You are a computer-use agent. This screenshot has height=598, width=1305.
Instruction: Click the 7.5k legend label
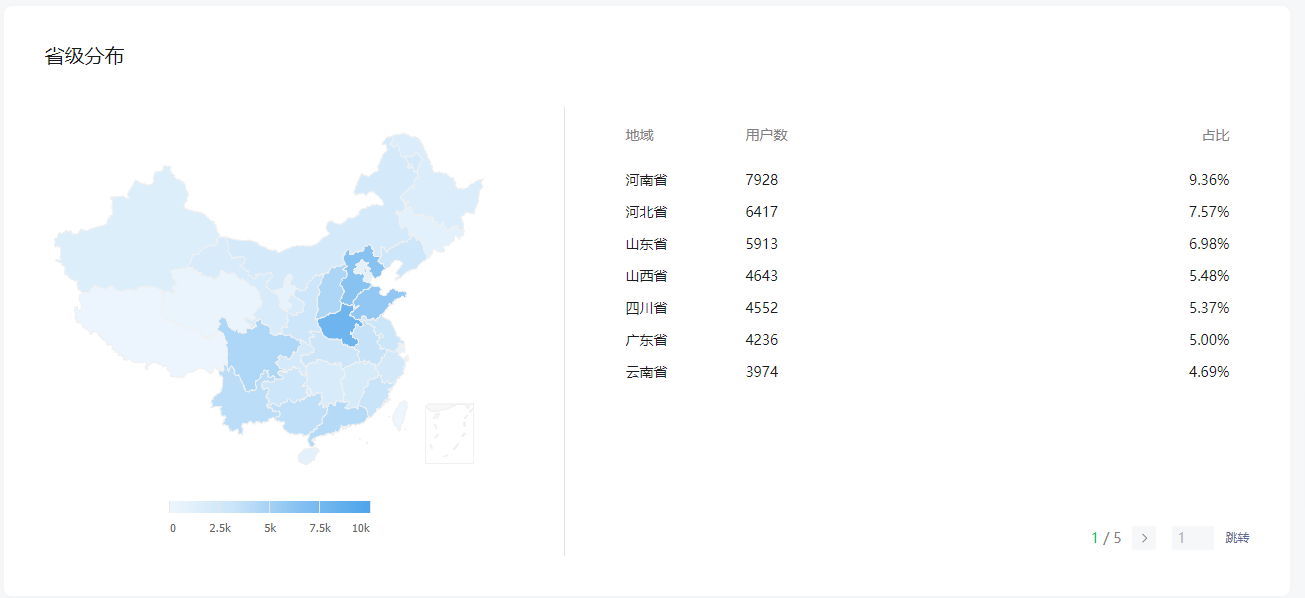320,528
